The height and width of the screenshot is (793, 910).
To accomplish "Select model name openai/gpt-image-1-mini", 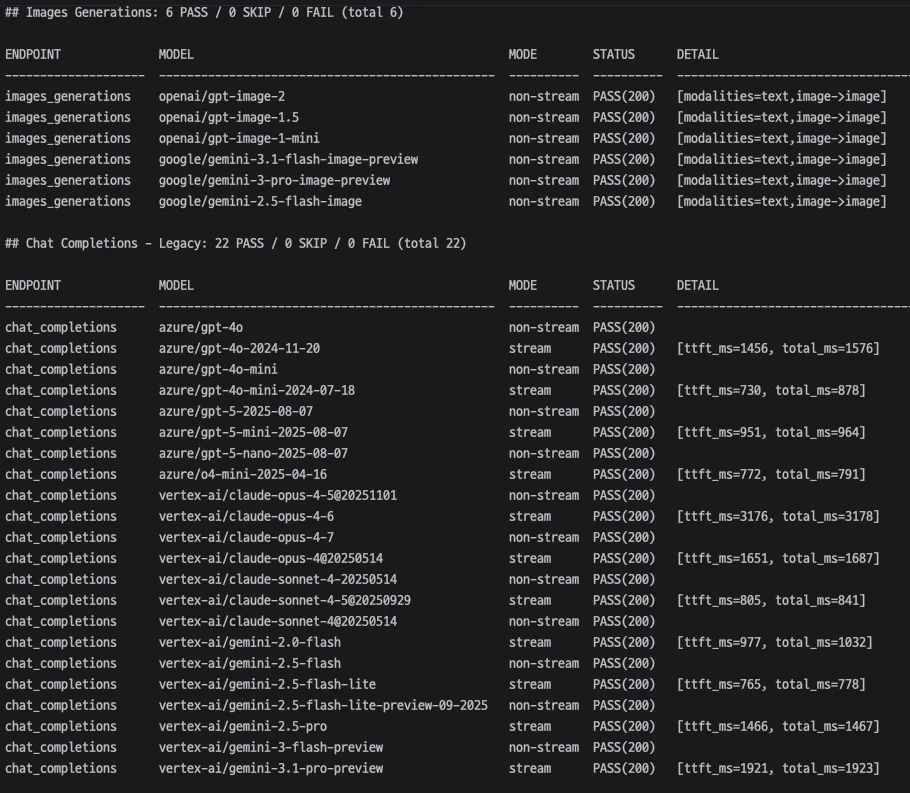I will coord(239,138).
